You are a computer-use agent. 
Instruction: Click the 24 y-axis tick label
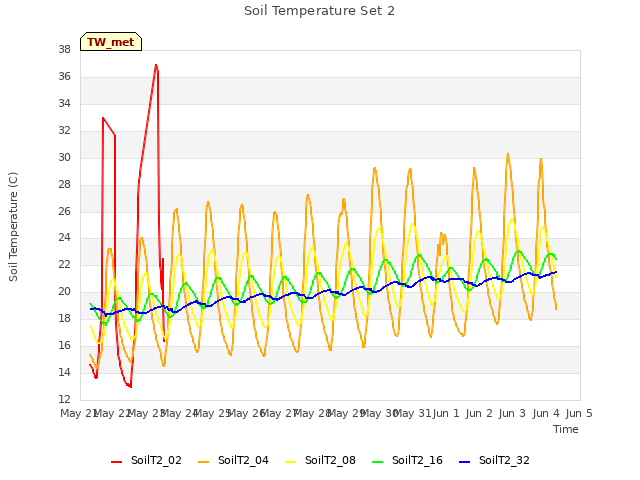tap(64, 238)
